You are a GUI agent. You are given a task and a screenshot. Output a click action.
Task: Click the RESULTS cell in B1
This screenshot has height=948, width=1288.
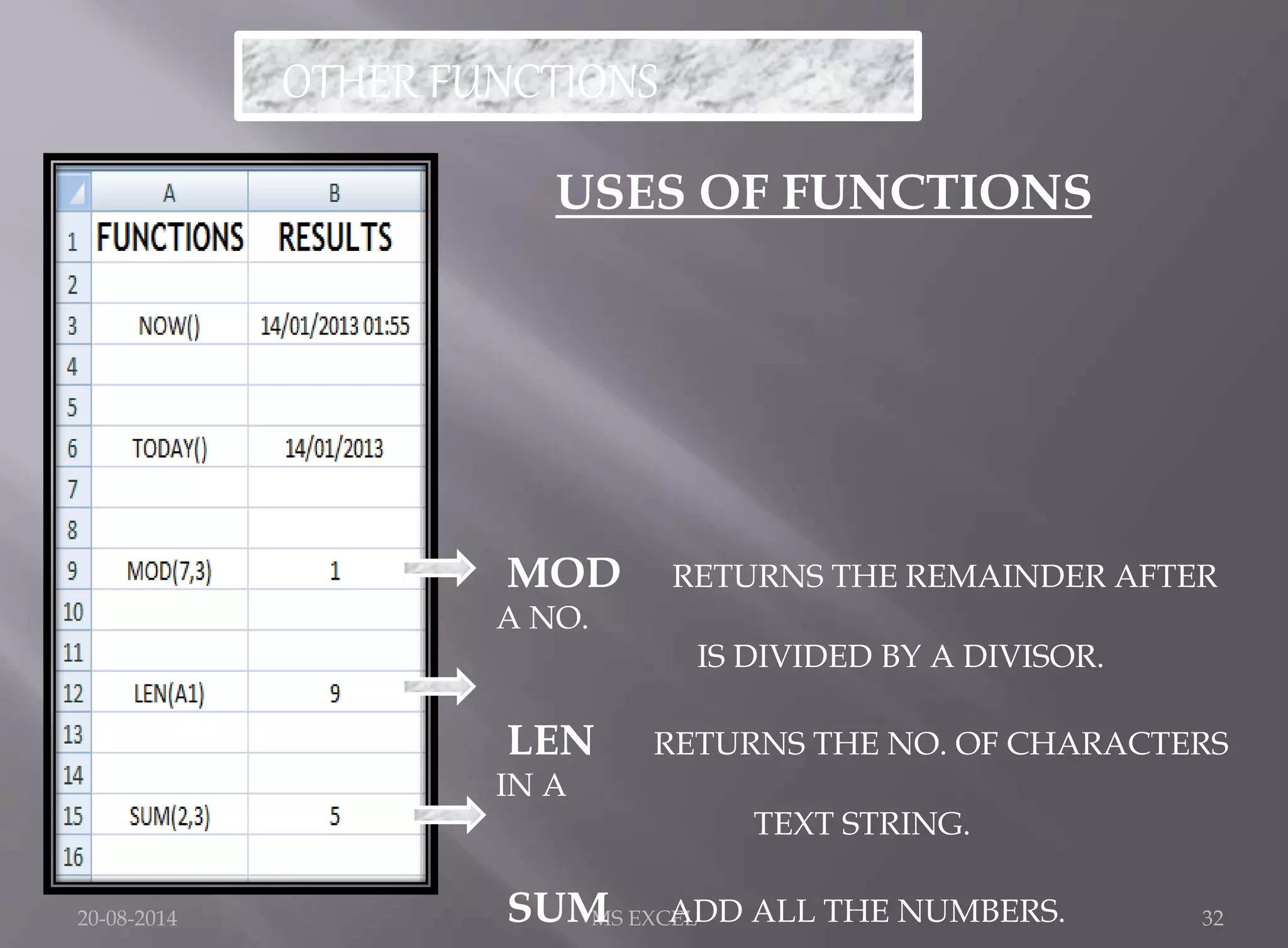(x=335, y=237)
